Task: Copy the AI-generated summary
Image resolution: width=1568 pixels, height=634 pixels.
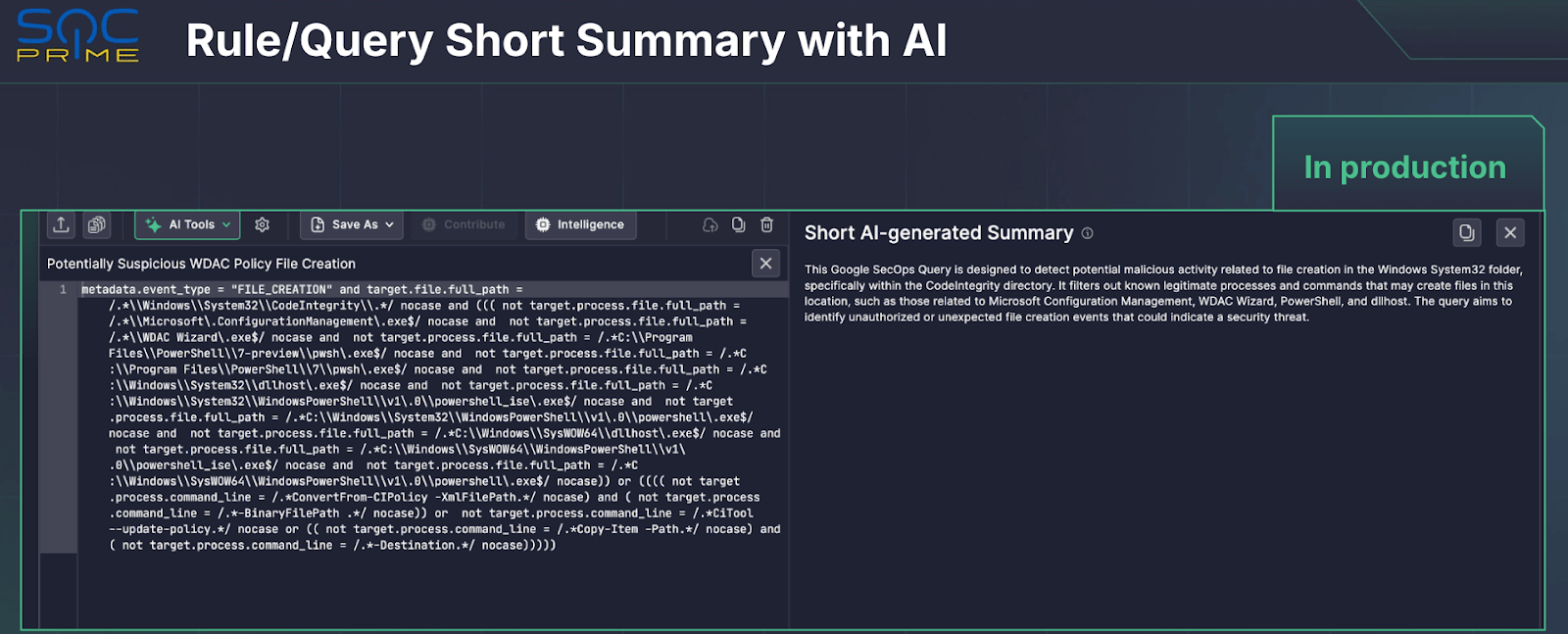Action: pyautogui.click(x=1466, y=232)
